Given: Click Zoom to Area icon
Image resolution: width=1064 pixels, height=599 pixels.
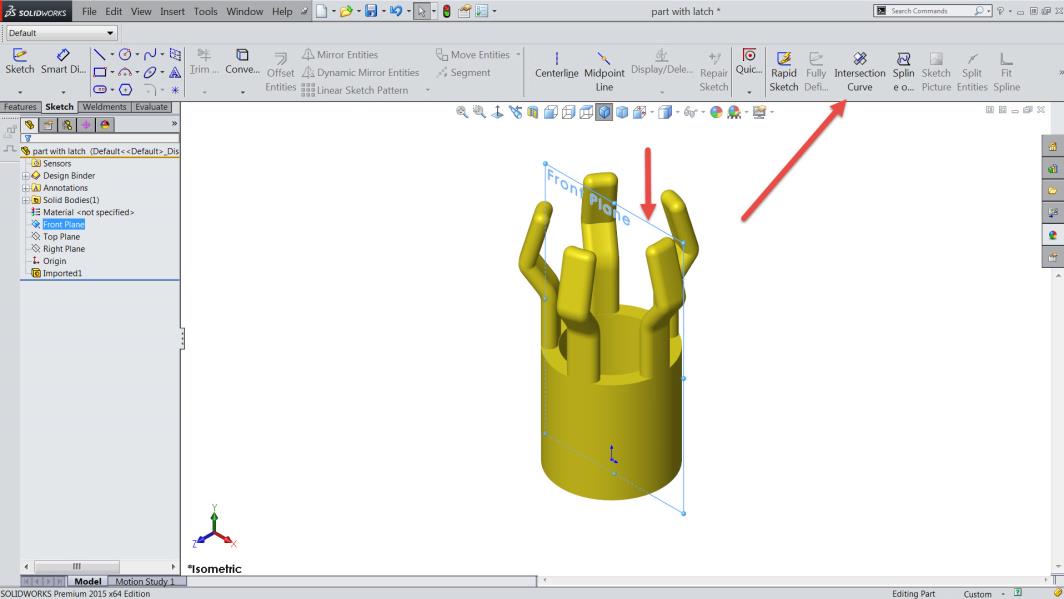Looking at the screenshot, I should point(479,112).
